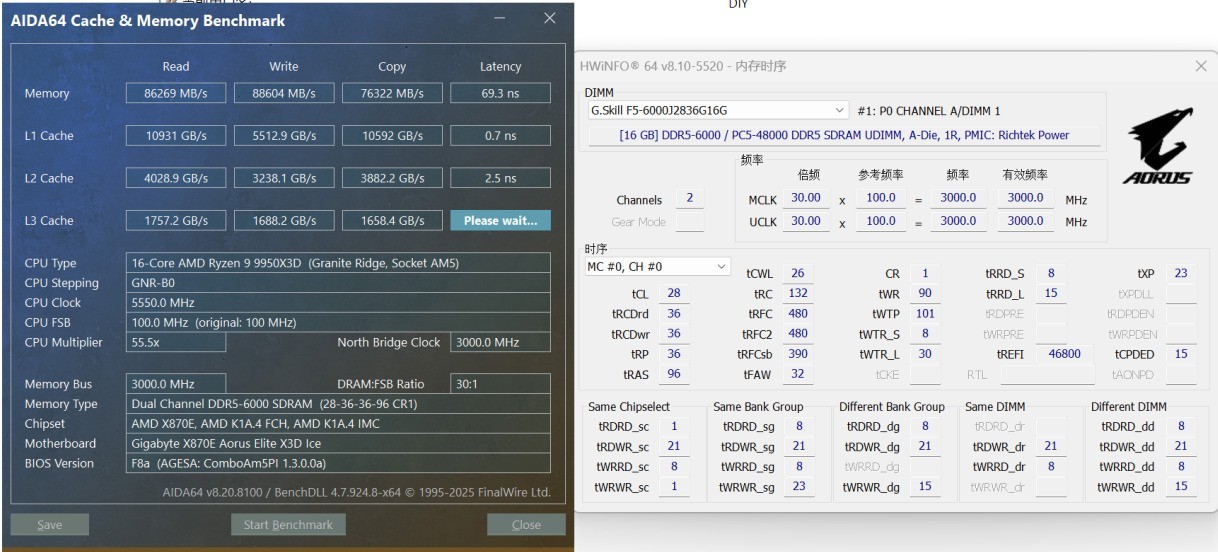
Task: Click the tRC value 132
Action: pos(797,293)
